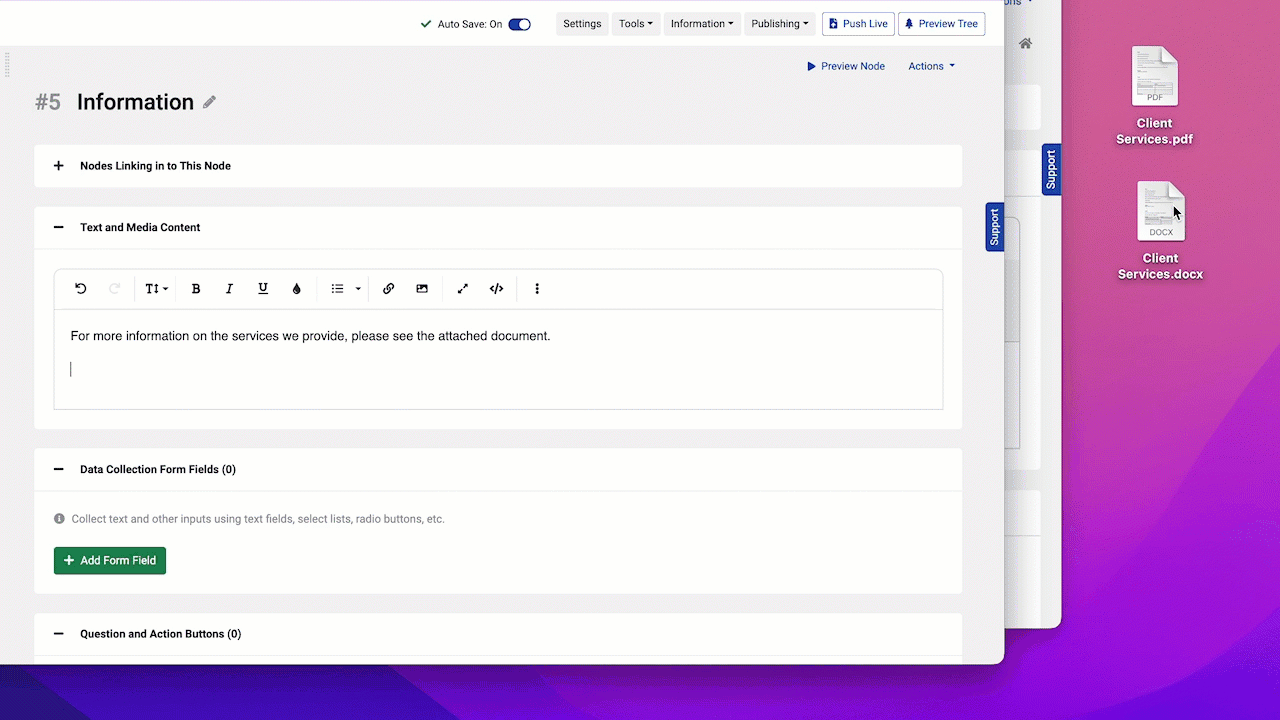Open the Publishing dropdown menu
Screen dimensions: 1280x720
click(779, 24)
